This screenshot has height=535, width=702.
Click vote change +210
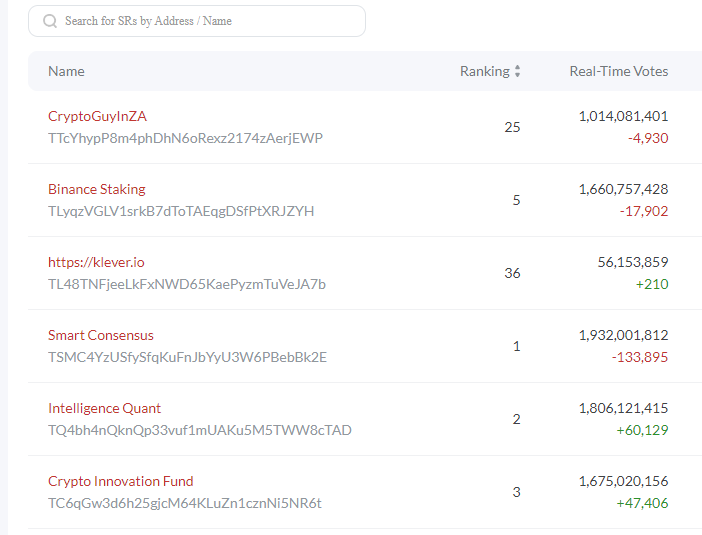click(x=652, y=284)
